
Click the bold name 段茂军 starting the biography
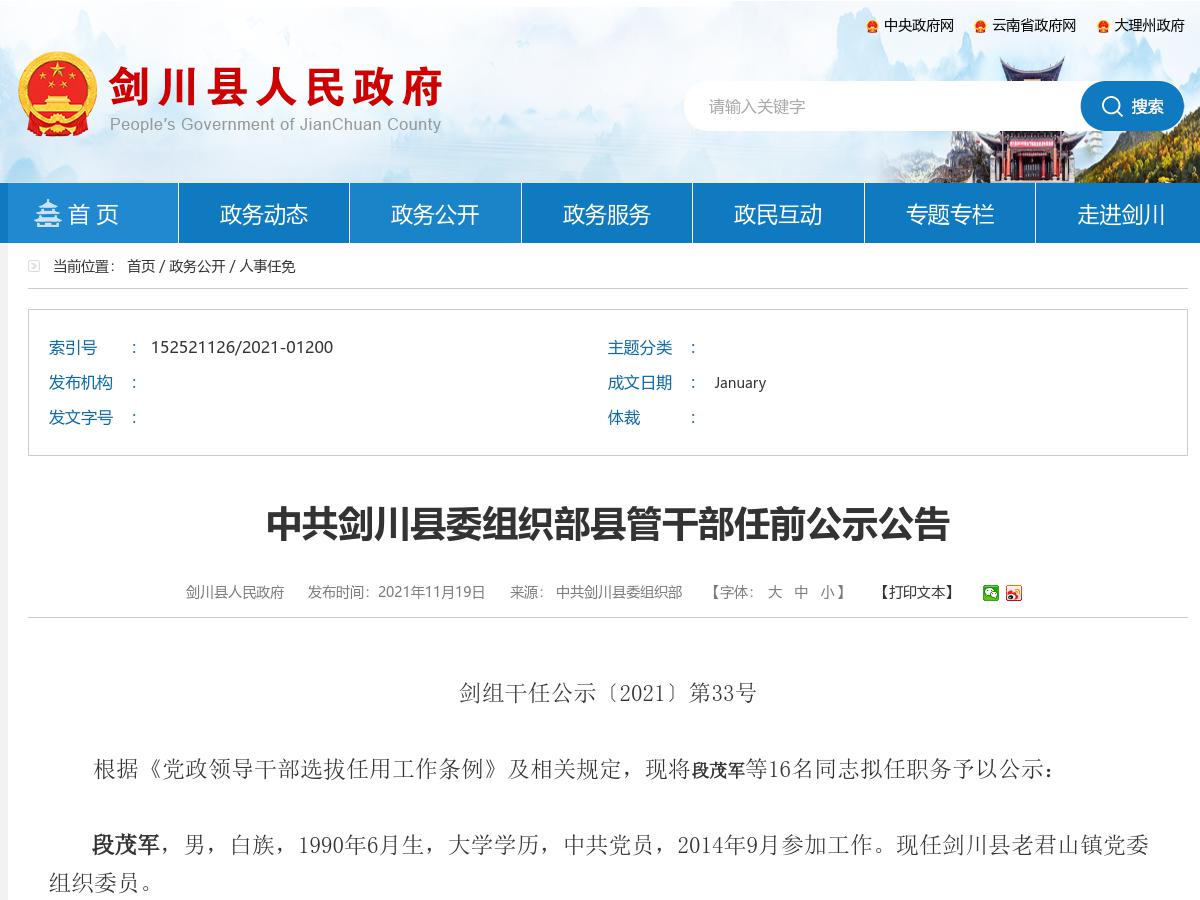point(127,845)
